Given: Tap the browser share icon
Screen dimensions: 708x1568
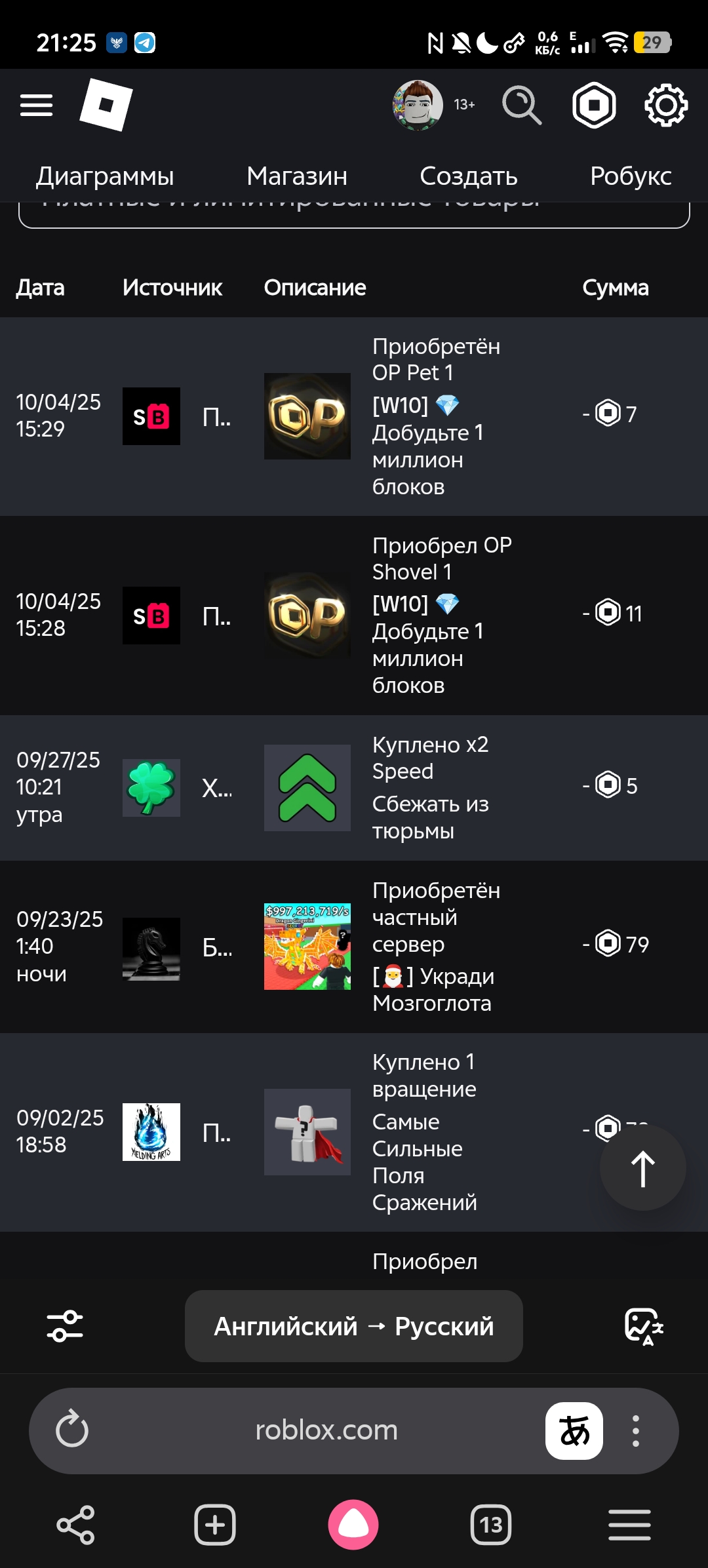Looking at the screenshot, I should 75,1525.
